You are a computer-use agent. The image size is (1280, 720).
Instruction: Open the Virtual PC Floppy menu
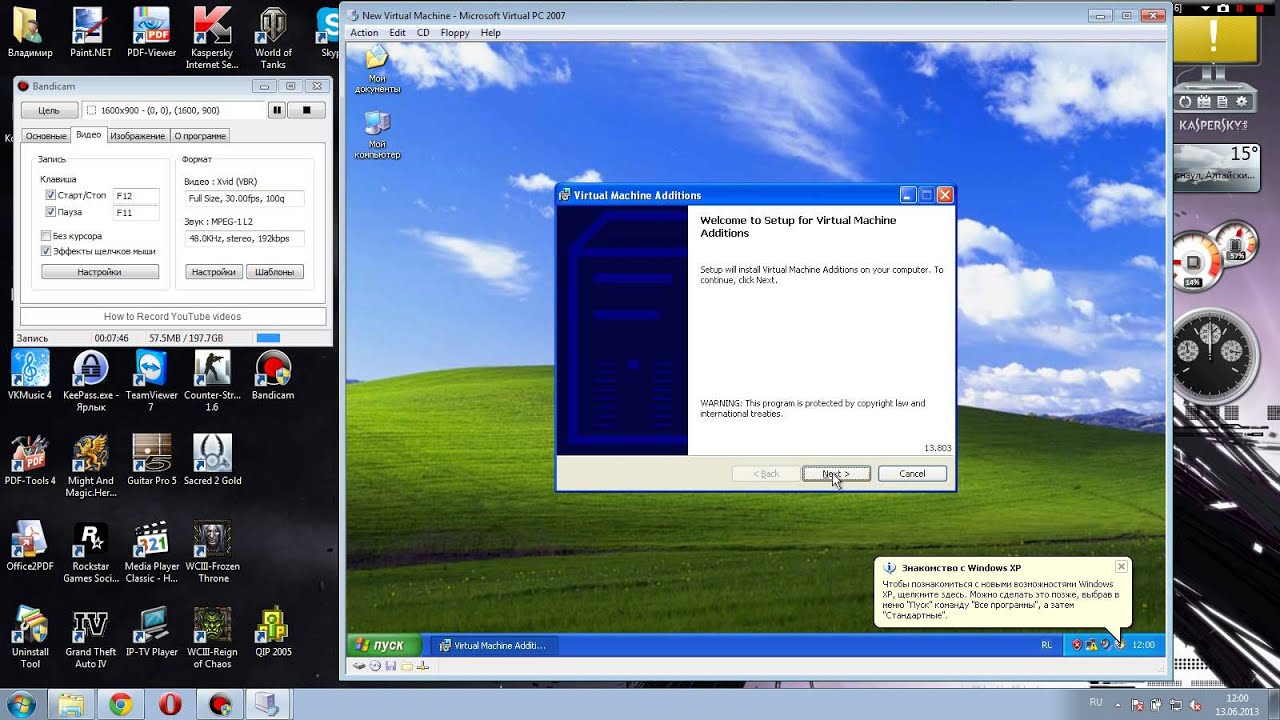[x=455, y=32]
